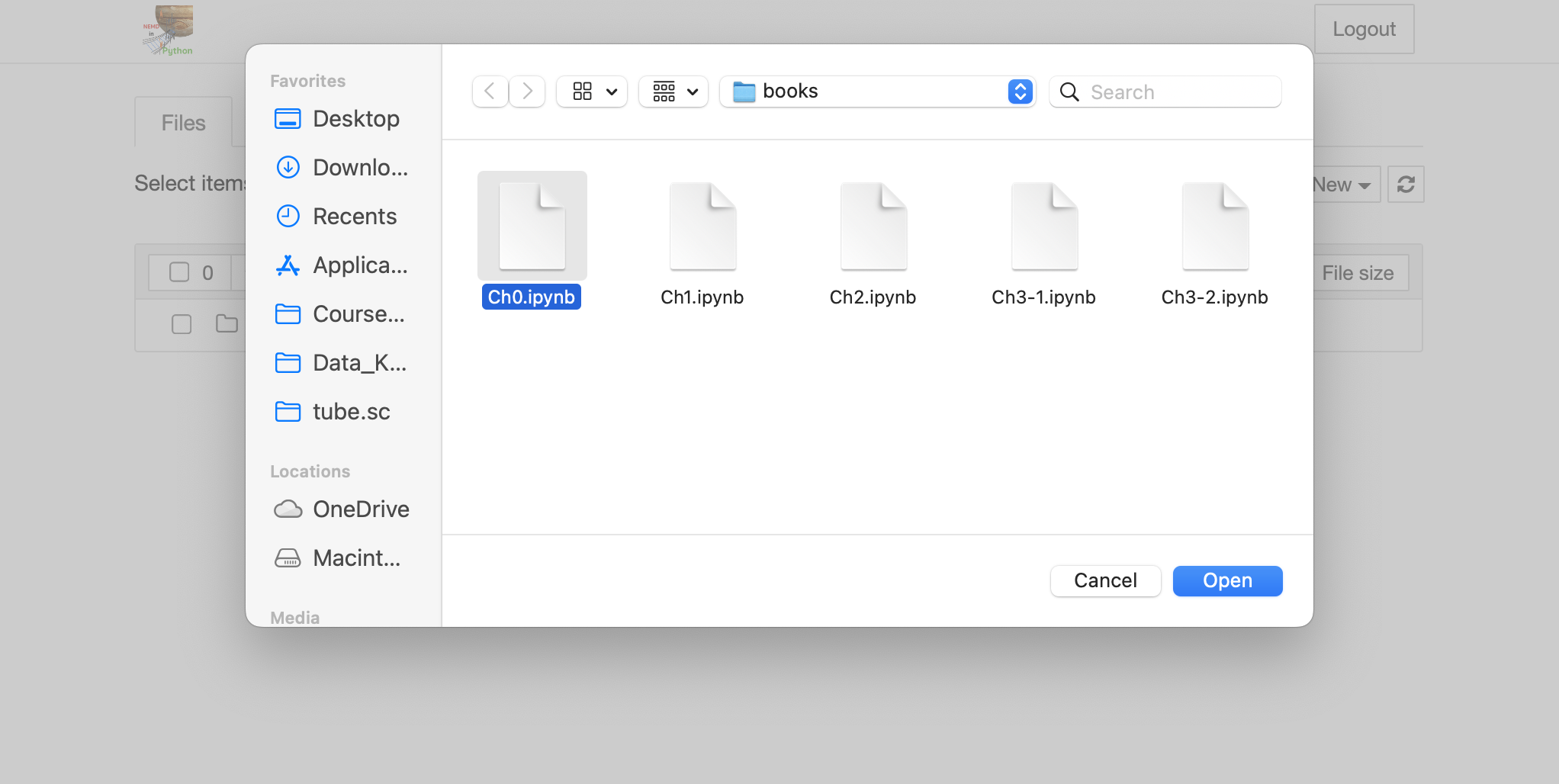This screenshot has width=1559, height=784.
Task: Click the forward navigation arrow
Action: click(527, 92)
